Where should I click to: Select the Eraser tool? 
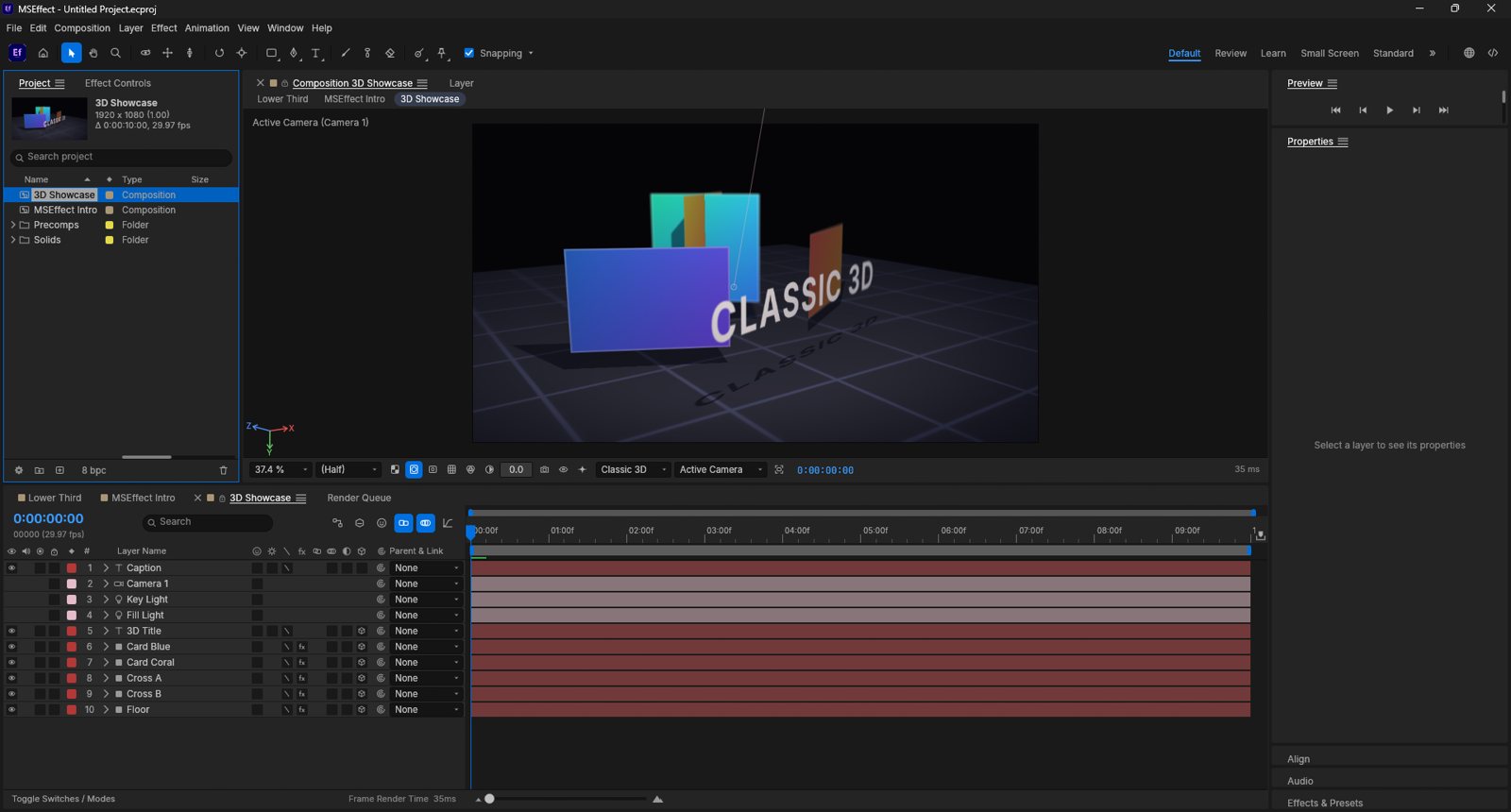click(390, 53)
